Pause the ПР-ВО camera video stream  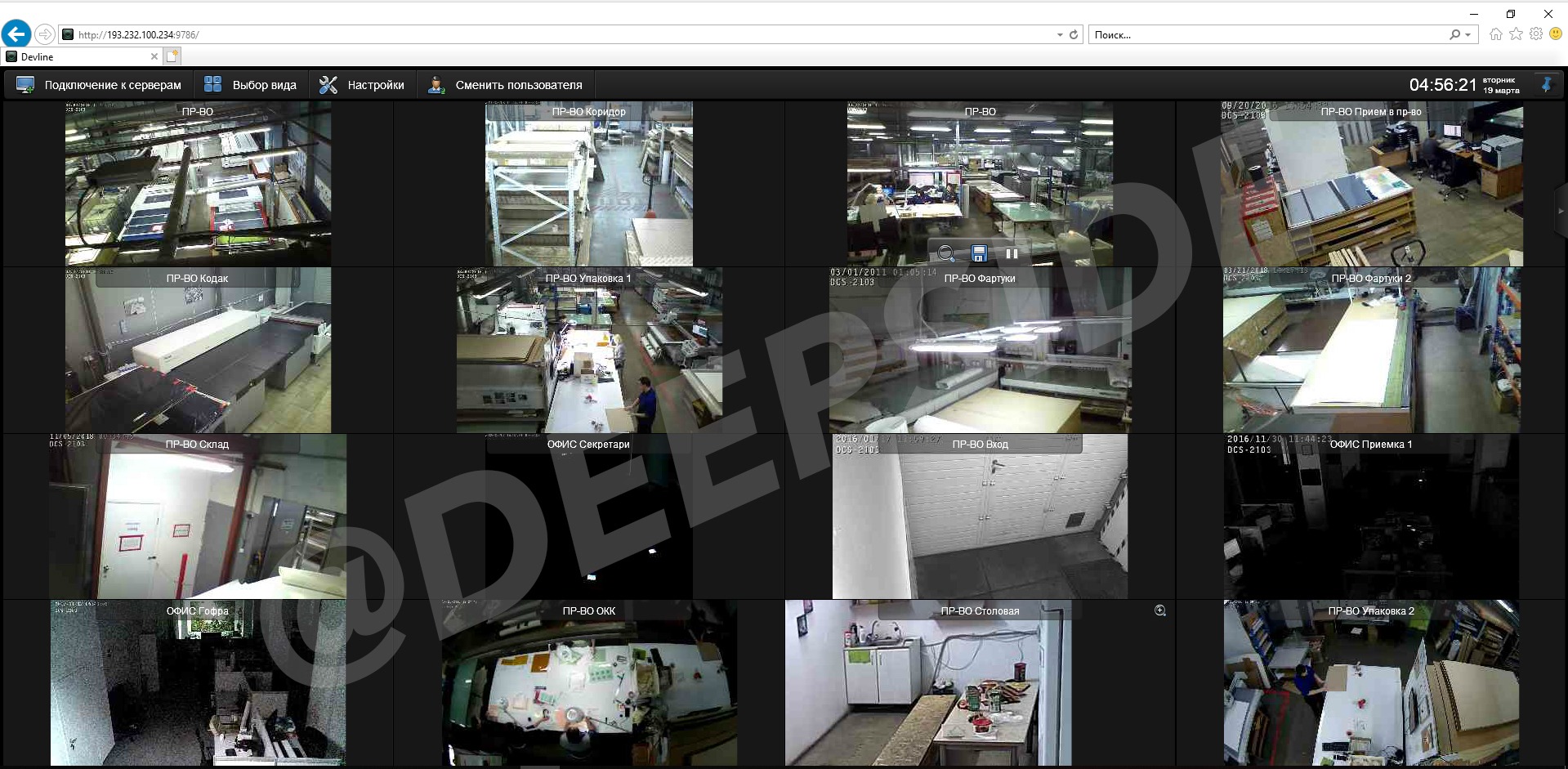[1012, 253]
